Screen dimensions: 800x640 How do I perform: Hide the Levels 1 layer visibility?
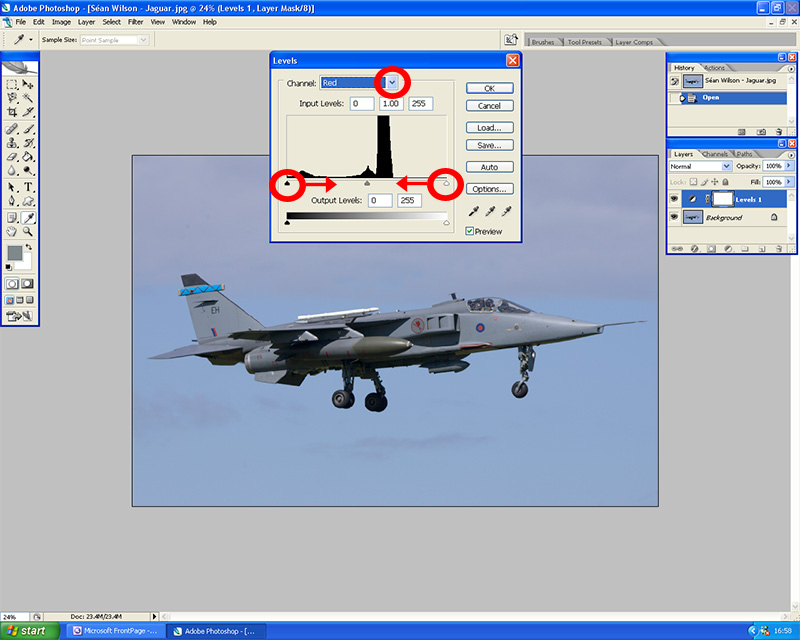pyautogui.click(x=674, y=199)
